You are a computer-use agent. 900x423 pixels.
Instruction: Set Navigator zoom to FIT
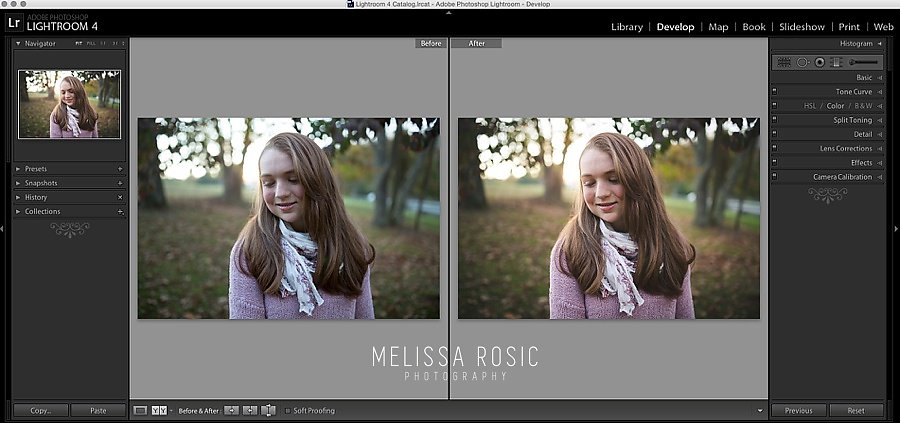79,44
